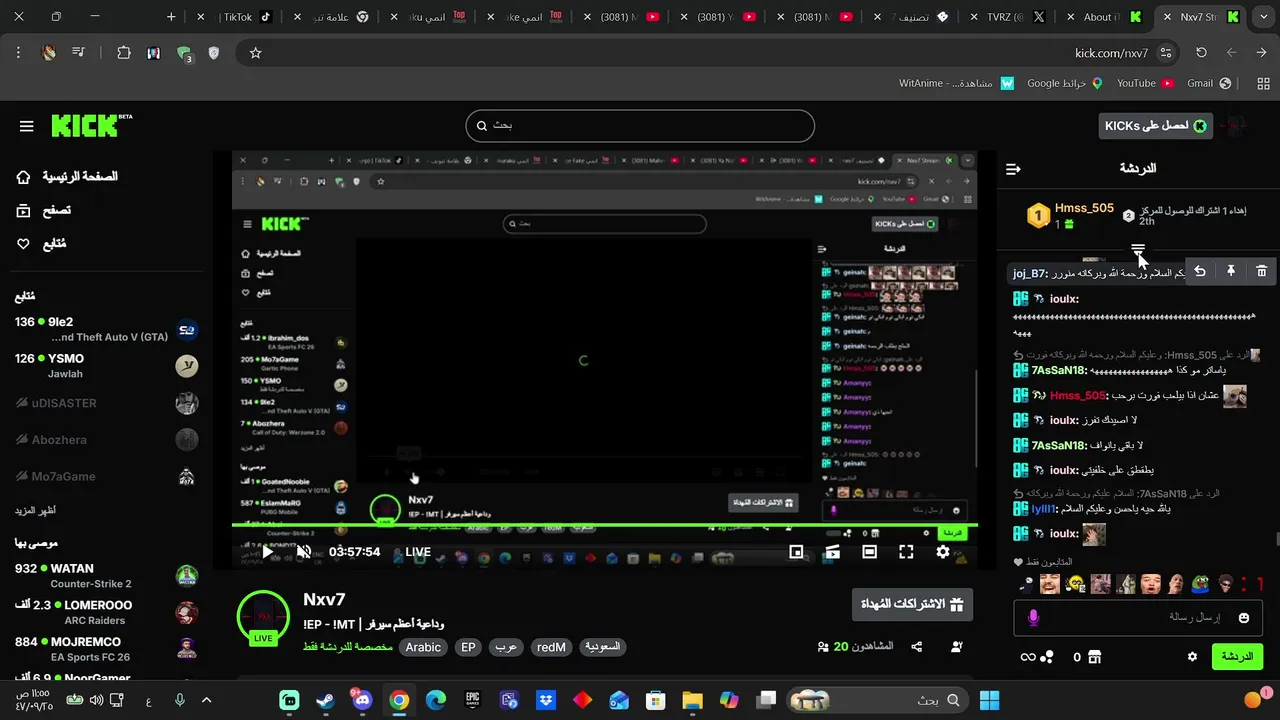Click Hmss_505 top gifter entry
The height and width of the screenshot is (720, 1280).
point(1070,215)
